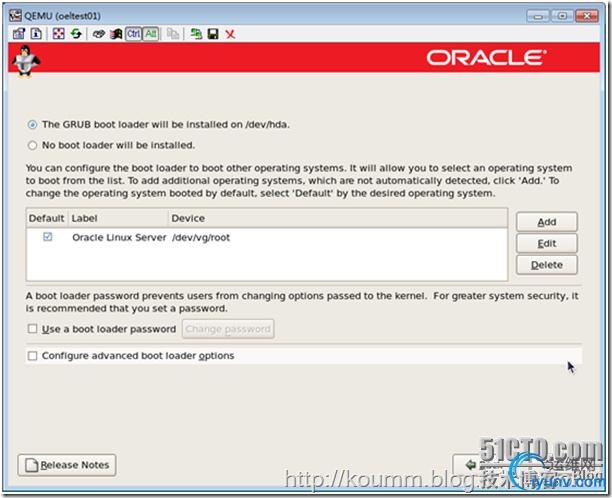Maximize the QEMU window
The height and width of the screenshot is (498, 612).
pos(562,16)
